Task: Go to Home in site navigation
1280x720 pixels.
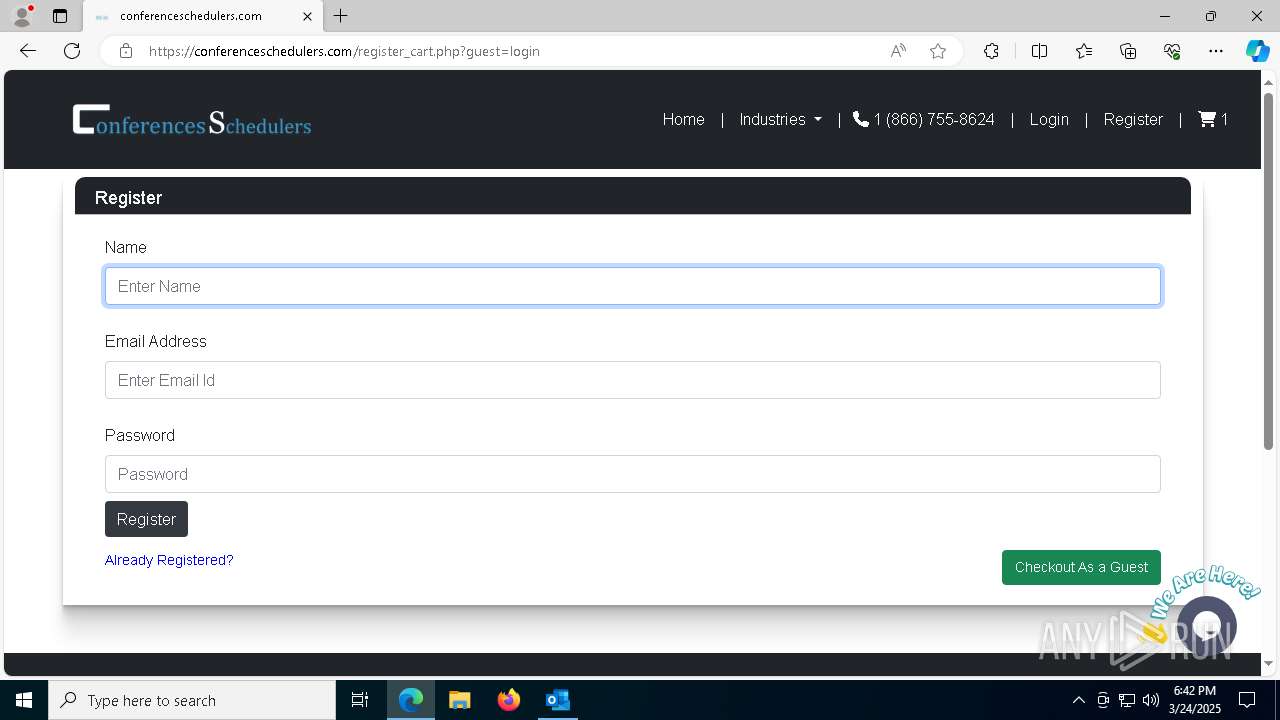Action: [684, 119]
